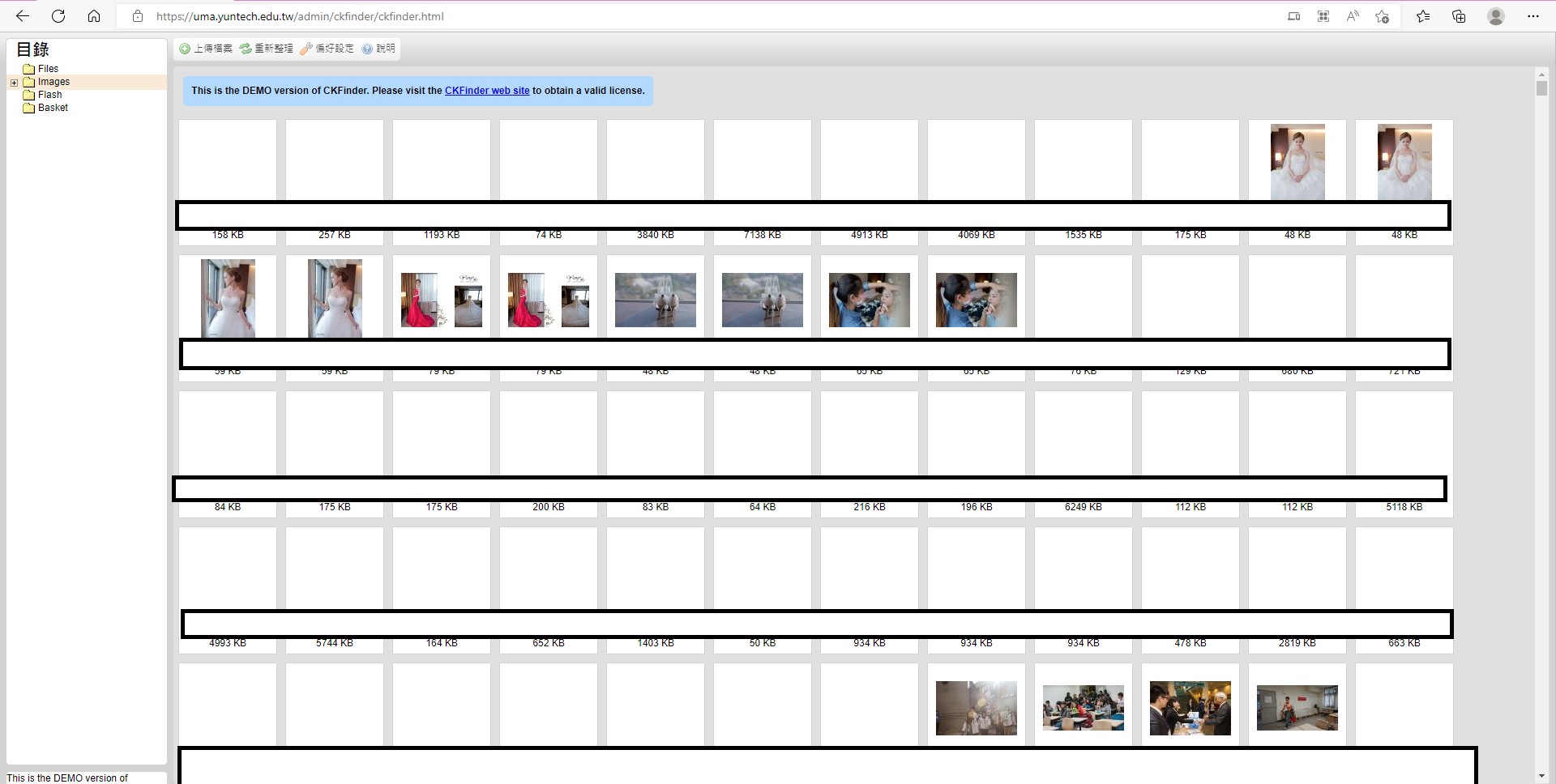Select the file sized 3840 KB
This screenshot has height=784, width=1556.
[656, 182]
